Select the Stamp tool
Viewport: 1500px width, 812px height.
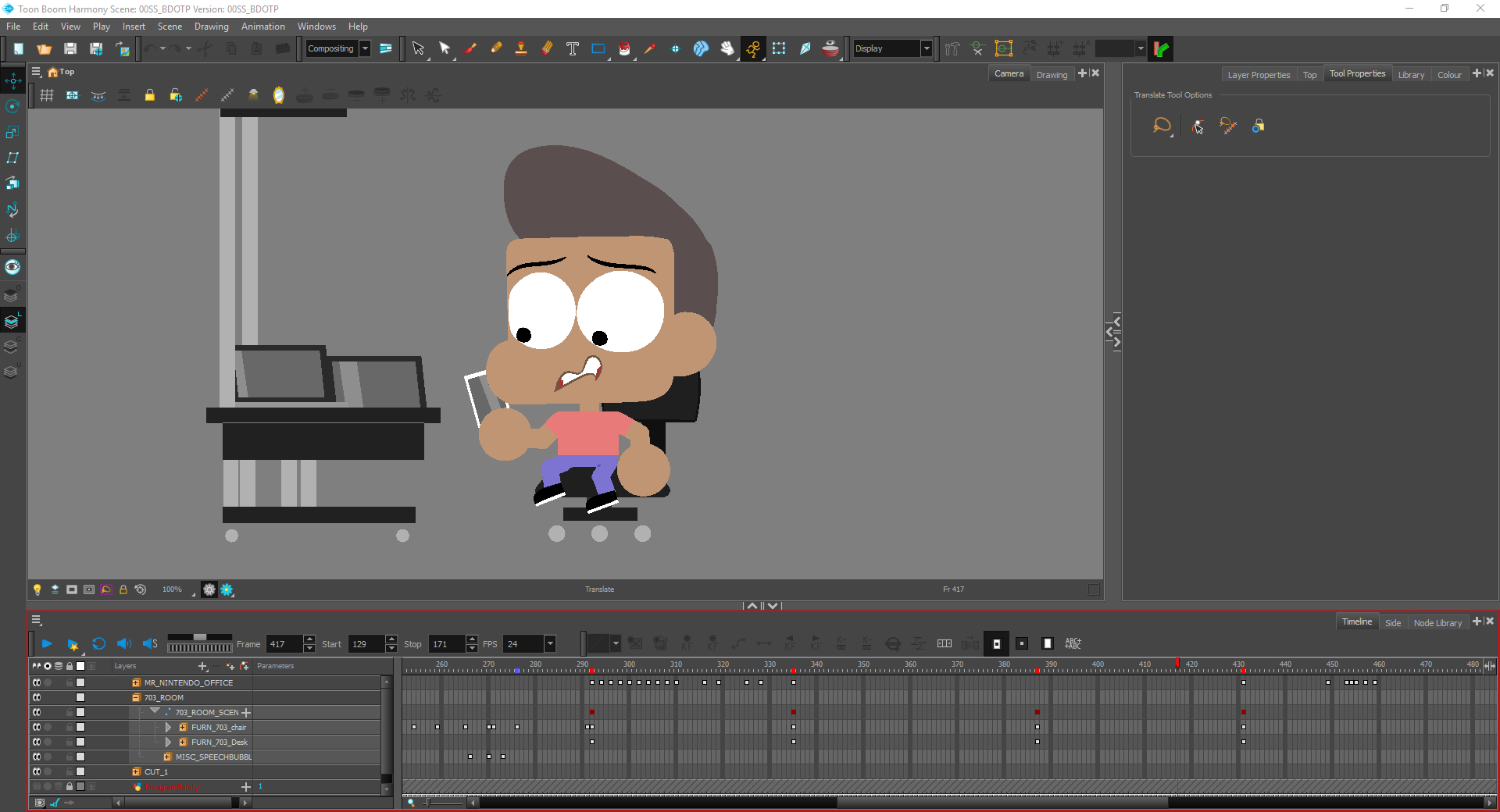click(521, 48)
